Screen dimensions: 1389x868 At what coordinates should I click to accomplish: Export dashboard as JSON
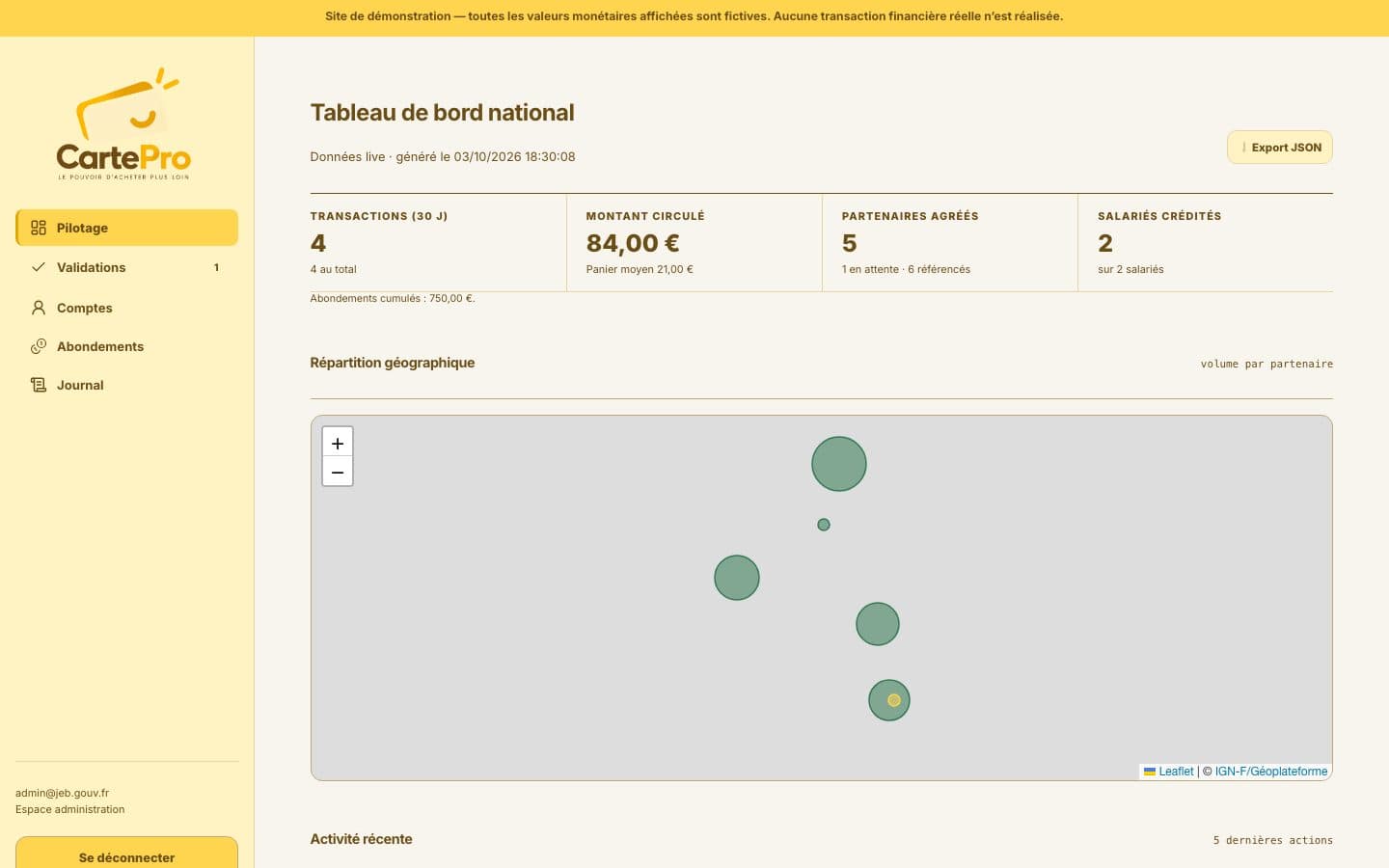1280,148
